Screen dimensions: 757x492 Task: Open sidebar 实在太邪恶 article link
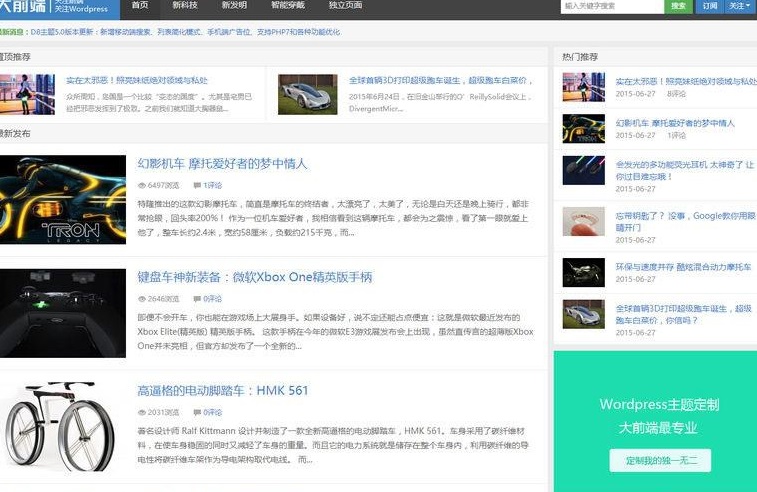(686, 81)
